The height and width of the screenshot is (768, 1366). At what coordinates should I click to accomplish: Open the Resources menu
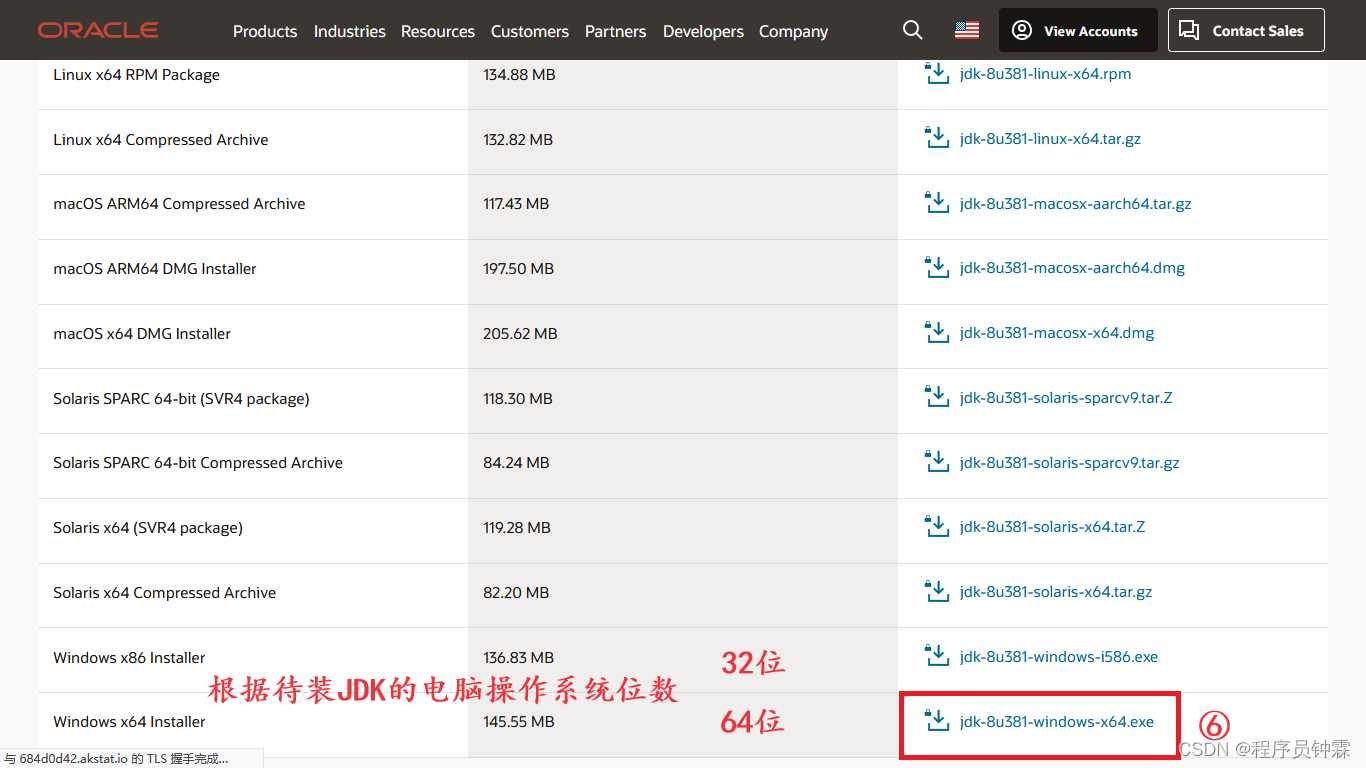point(438,31)
